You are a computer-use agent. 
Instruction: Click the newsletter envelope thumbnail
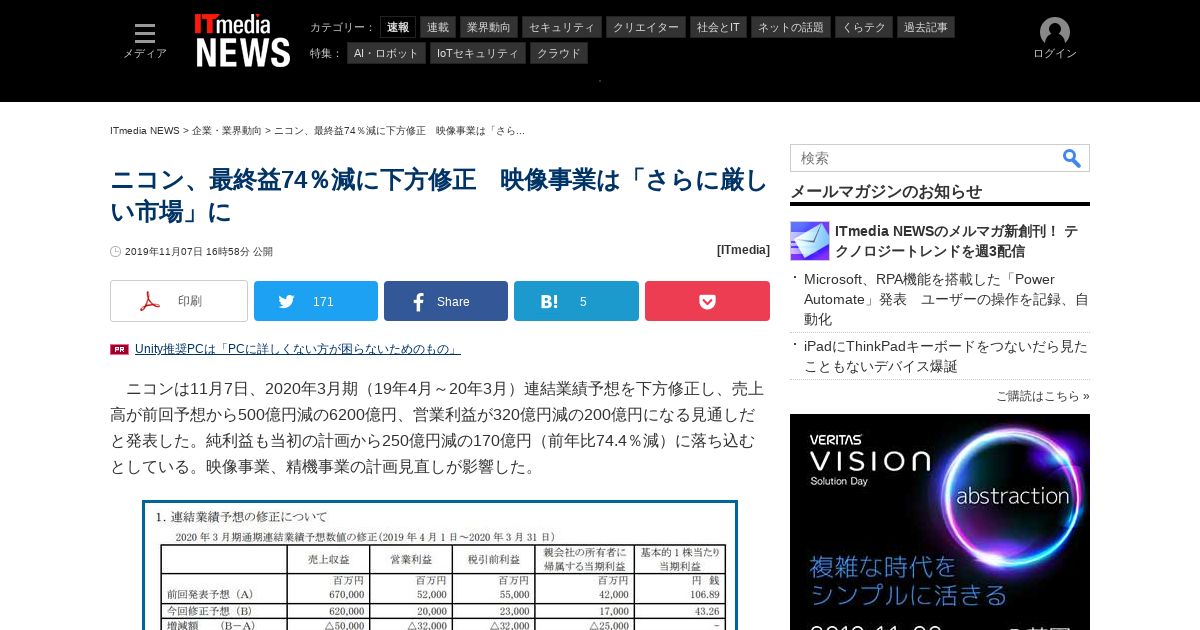coord(810,241)
